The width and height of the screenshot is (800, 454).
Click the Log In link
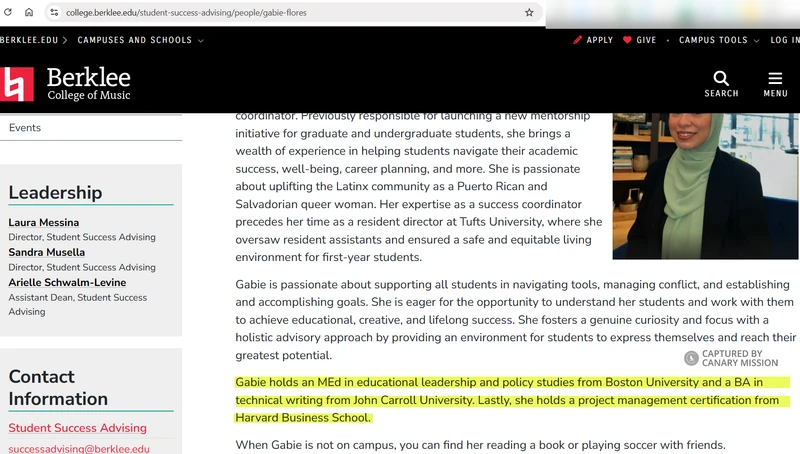pyautogui.click(x=785, y=40)
